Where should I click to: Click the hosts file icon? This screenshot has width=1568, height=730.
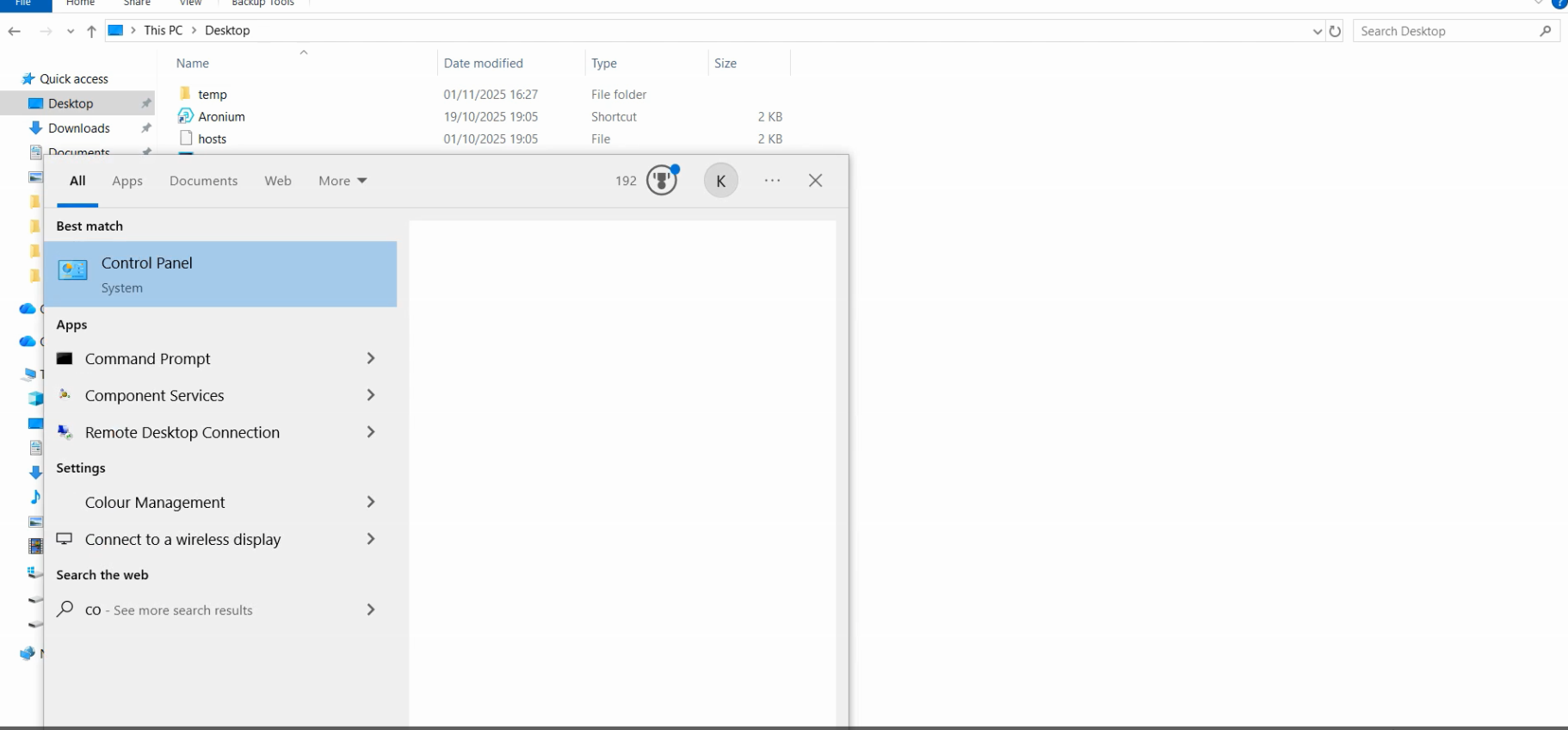point(185,139)
